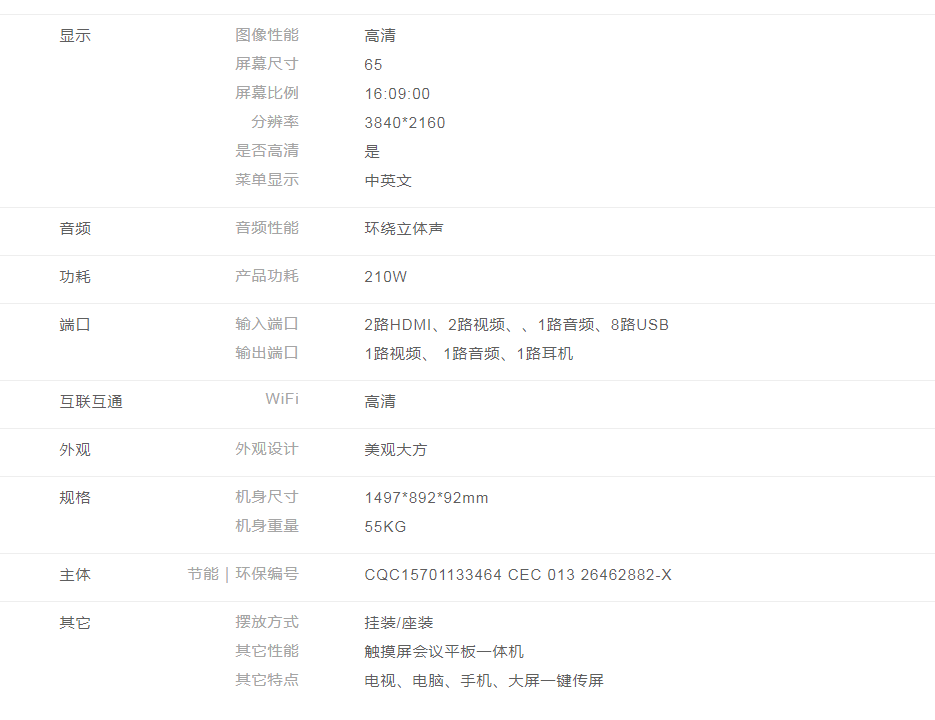The width and height of the screenshot is (935, 720).
Task: Click the 端口 section heading
Action: pos(75,325)
